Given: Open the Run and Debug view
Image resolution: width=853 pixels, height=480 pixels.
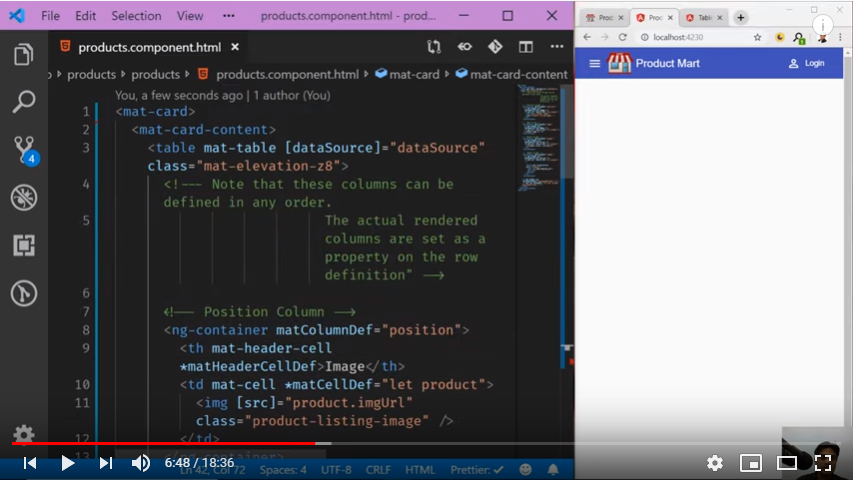Looking at the screenshot, I should [x=23, y=198].
